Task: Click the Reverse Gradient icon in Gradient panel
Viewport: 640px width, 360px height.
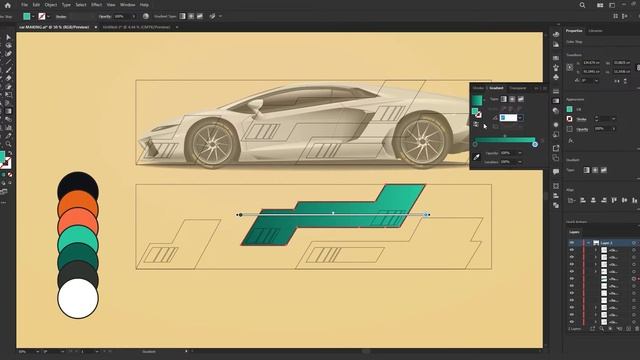Action: pos(476,124)
